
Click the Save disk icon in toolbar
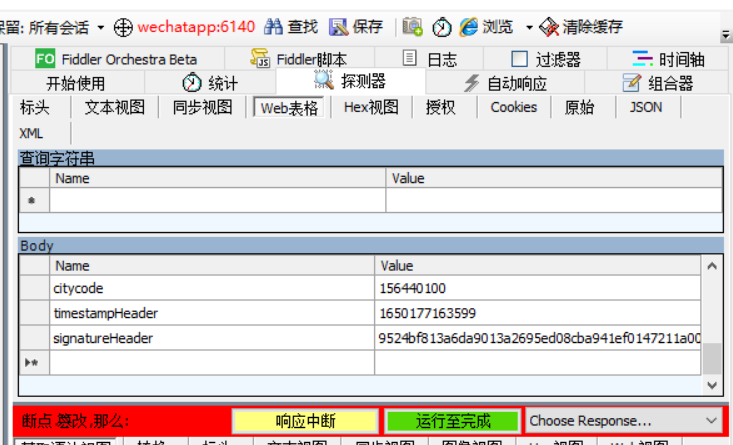tap(339, 27)
